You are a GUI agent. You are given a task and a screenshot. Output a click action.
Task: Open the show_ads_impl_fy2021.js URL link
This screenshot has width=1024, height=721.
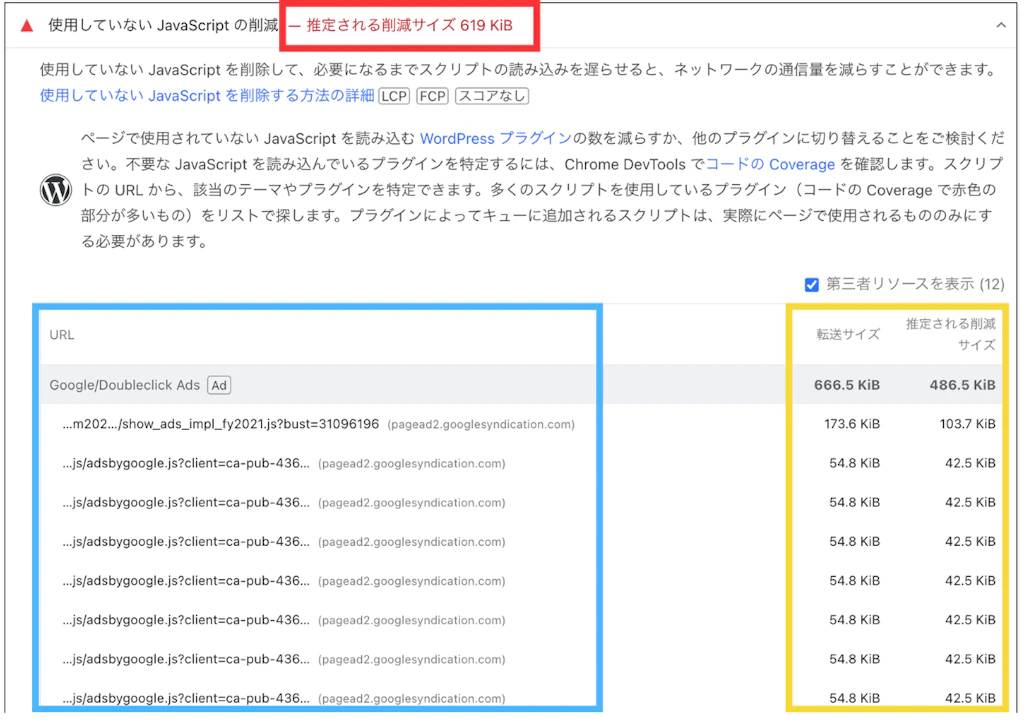tap(221, 424)
